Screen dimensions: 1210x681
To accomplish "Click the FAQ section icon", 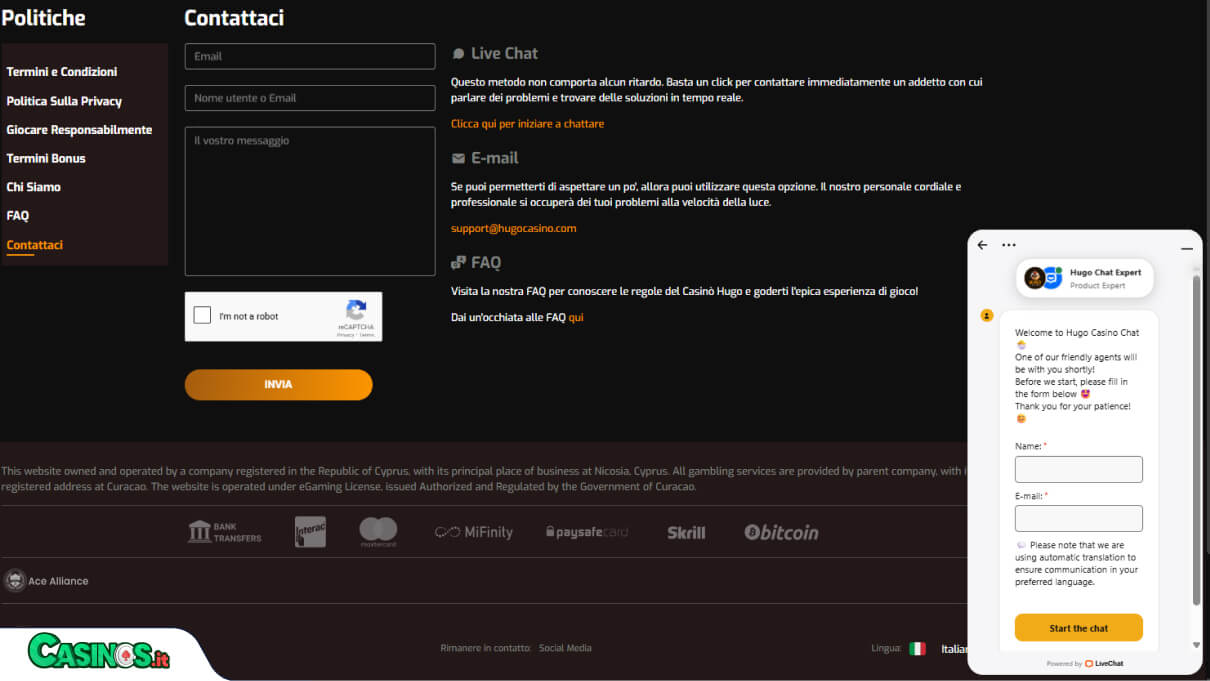I will click(x=458, y=263).
